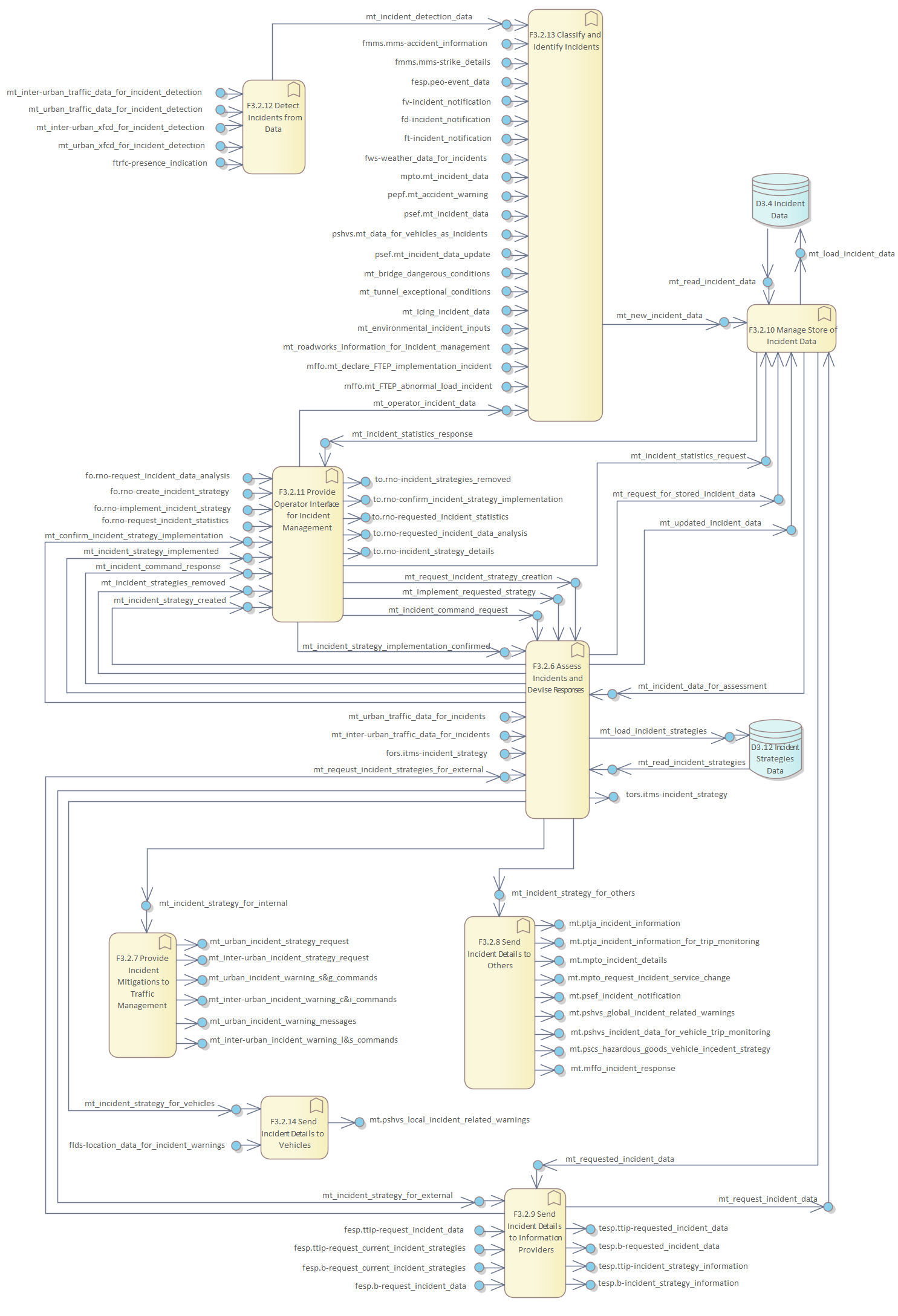
Task: Click the fesp.b-request_incident_data input label
Action: [x=410, y=1286]
